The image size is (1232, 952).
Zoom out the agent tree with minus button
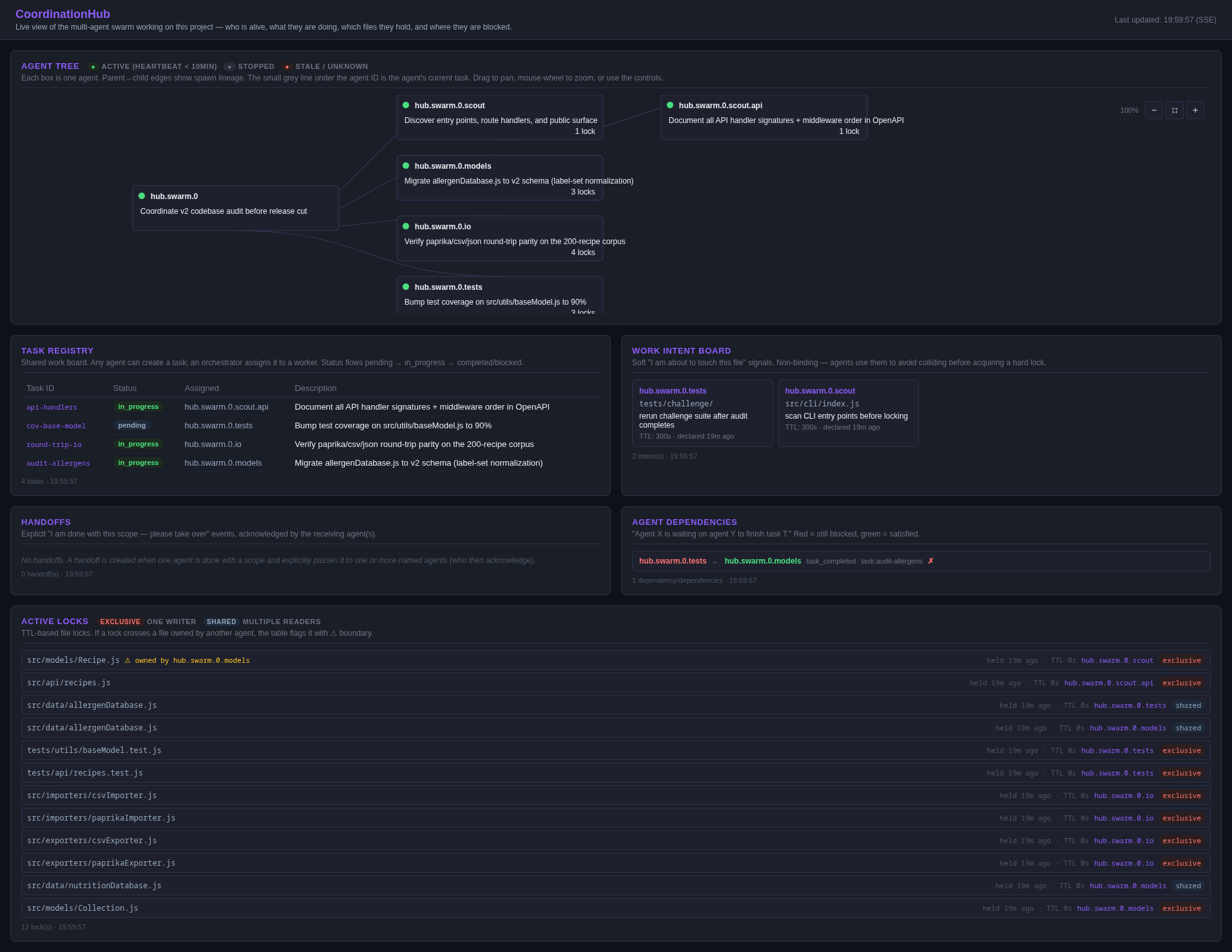click(1153, 110)
